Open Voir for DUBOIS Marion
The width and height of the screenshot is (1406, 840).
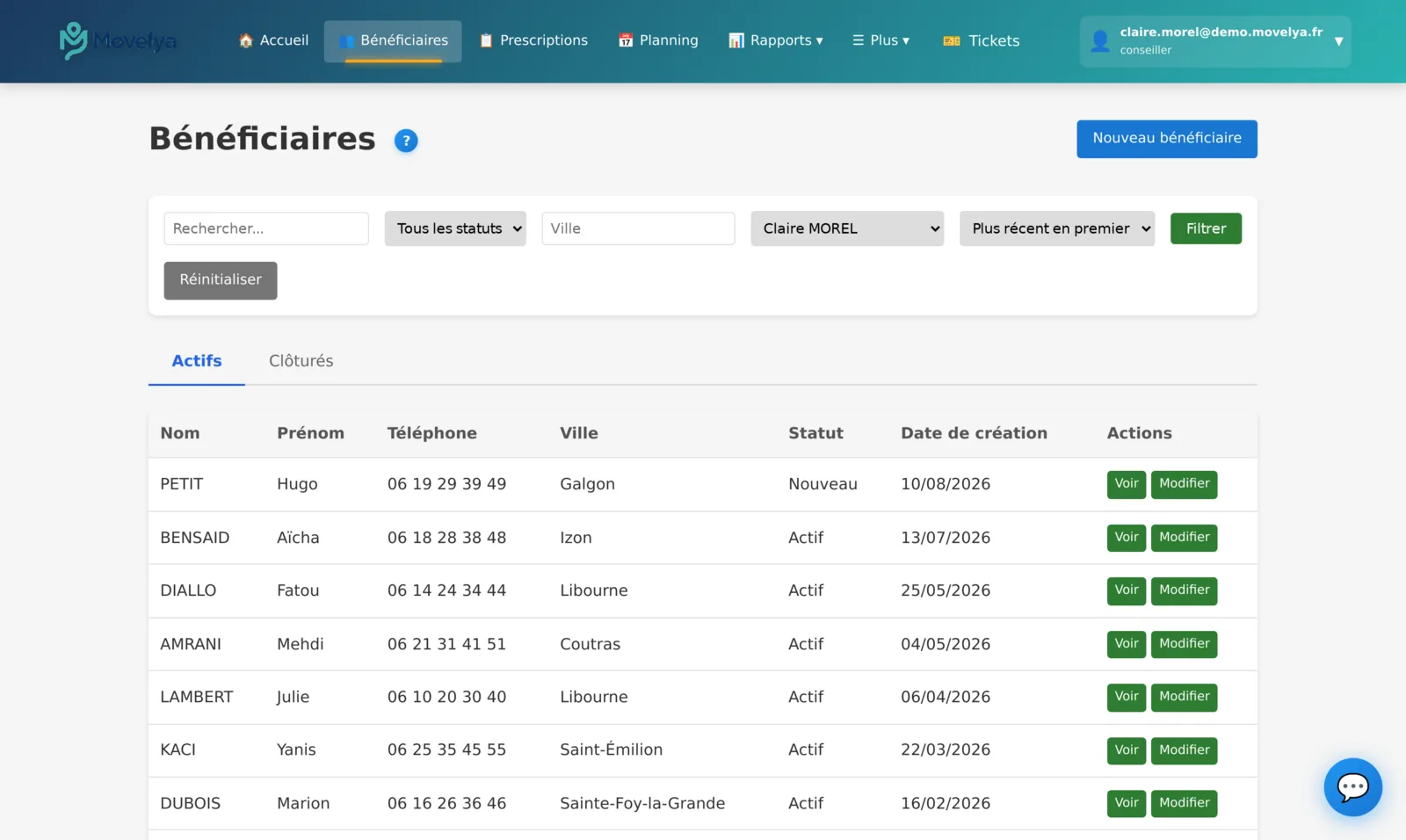pos(1127,803)
